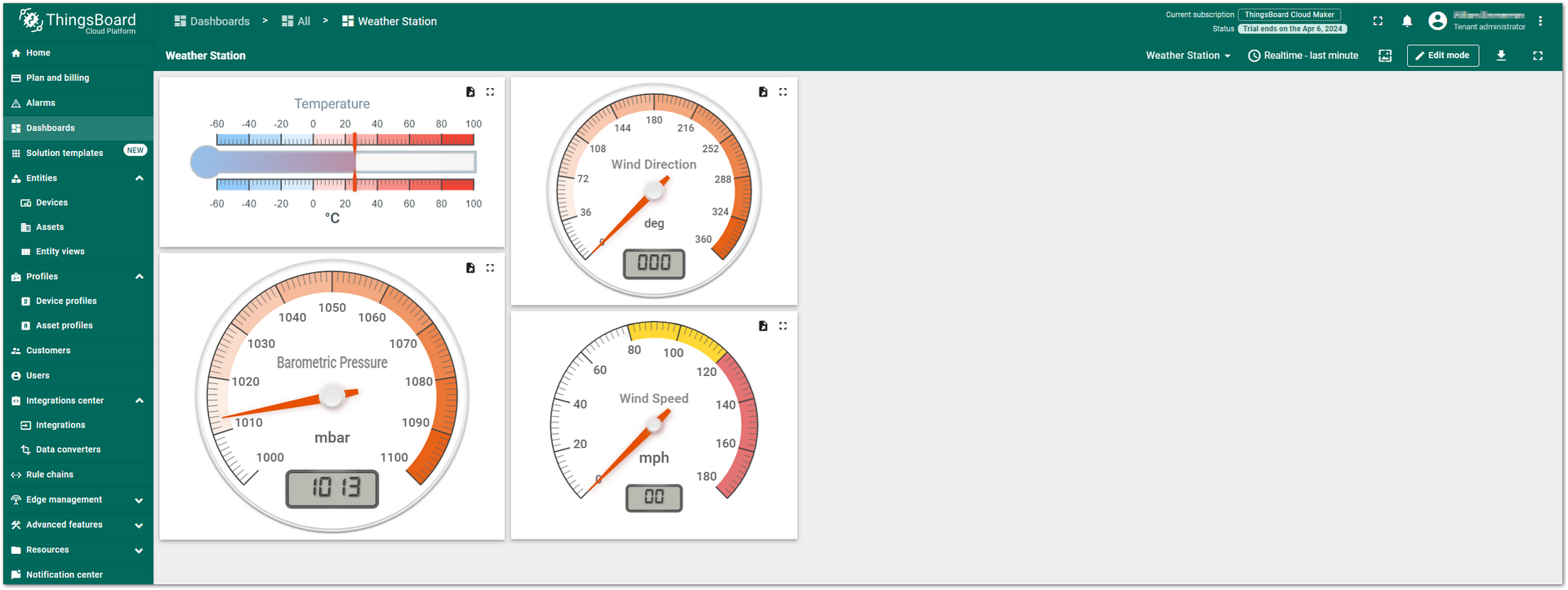Open Plan and billing page

78,78
